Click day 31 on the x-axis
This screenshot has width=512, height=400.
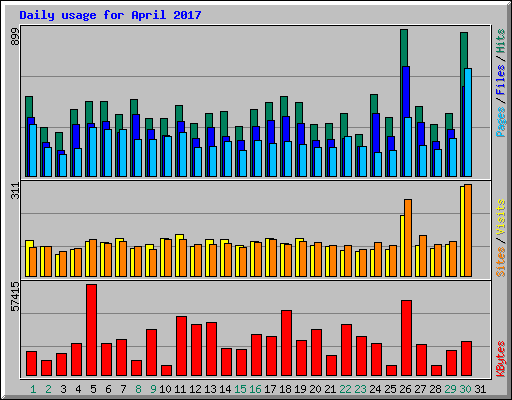pyautogui.click(x=480, y=389)
